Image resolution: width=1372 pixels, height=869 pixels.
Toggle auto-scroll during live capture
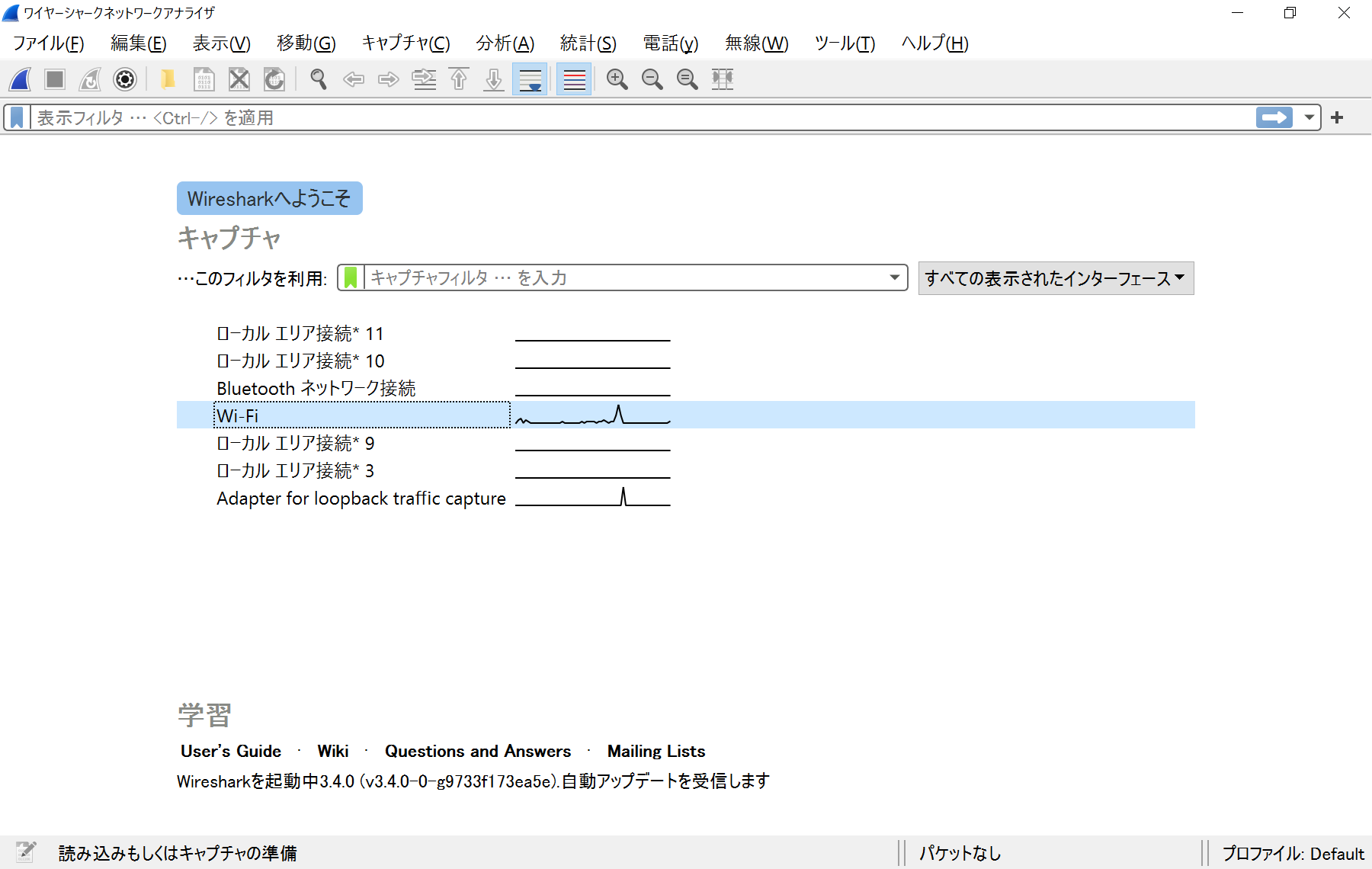(x=530, y=79)
